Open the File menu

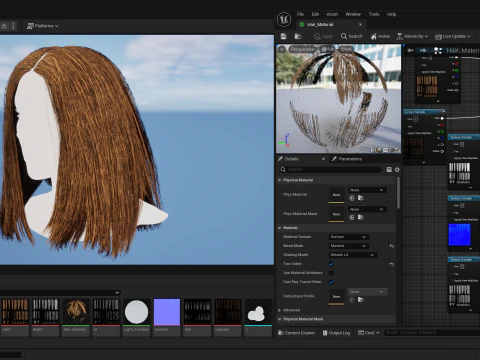tap(300, 14)
